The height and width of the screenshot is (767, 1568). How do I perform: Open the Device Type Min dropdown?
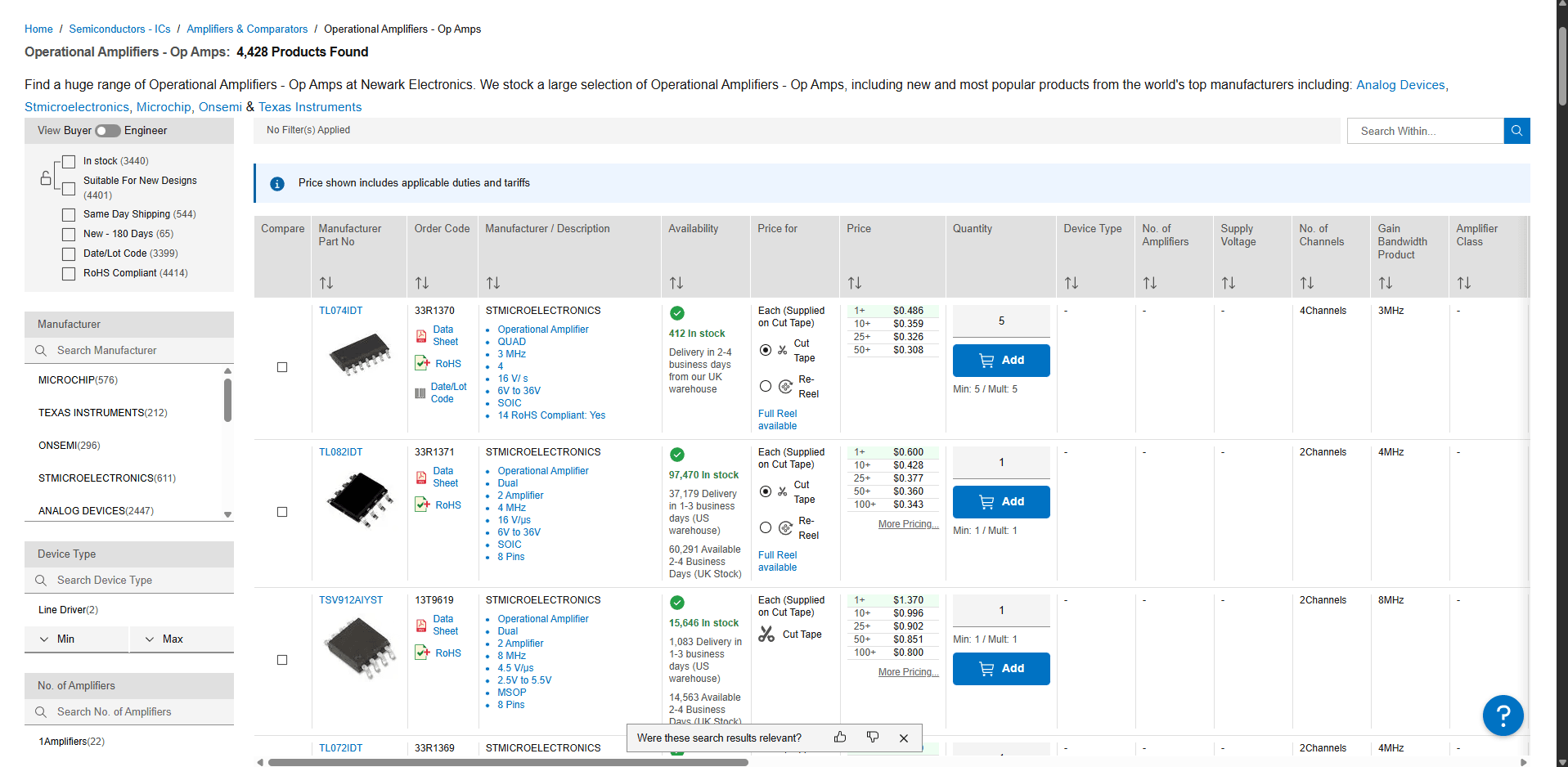[76, 639]
